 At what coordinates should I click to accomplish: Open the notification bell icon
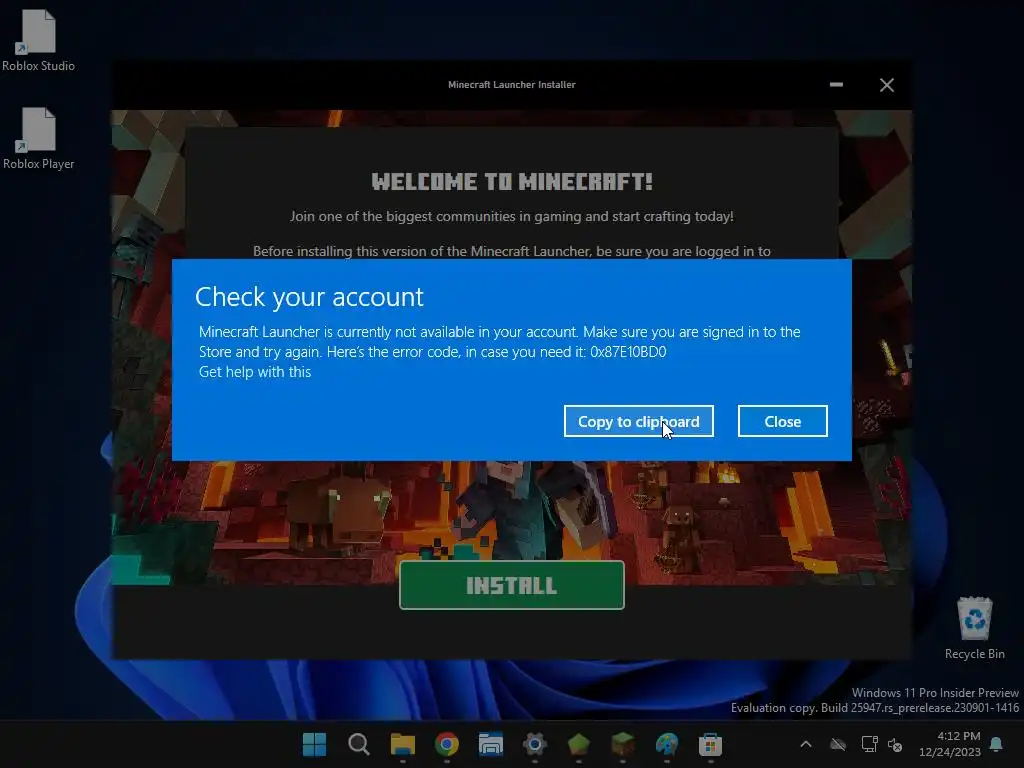[996, 744]
